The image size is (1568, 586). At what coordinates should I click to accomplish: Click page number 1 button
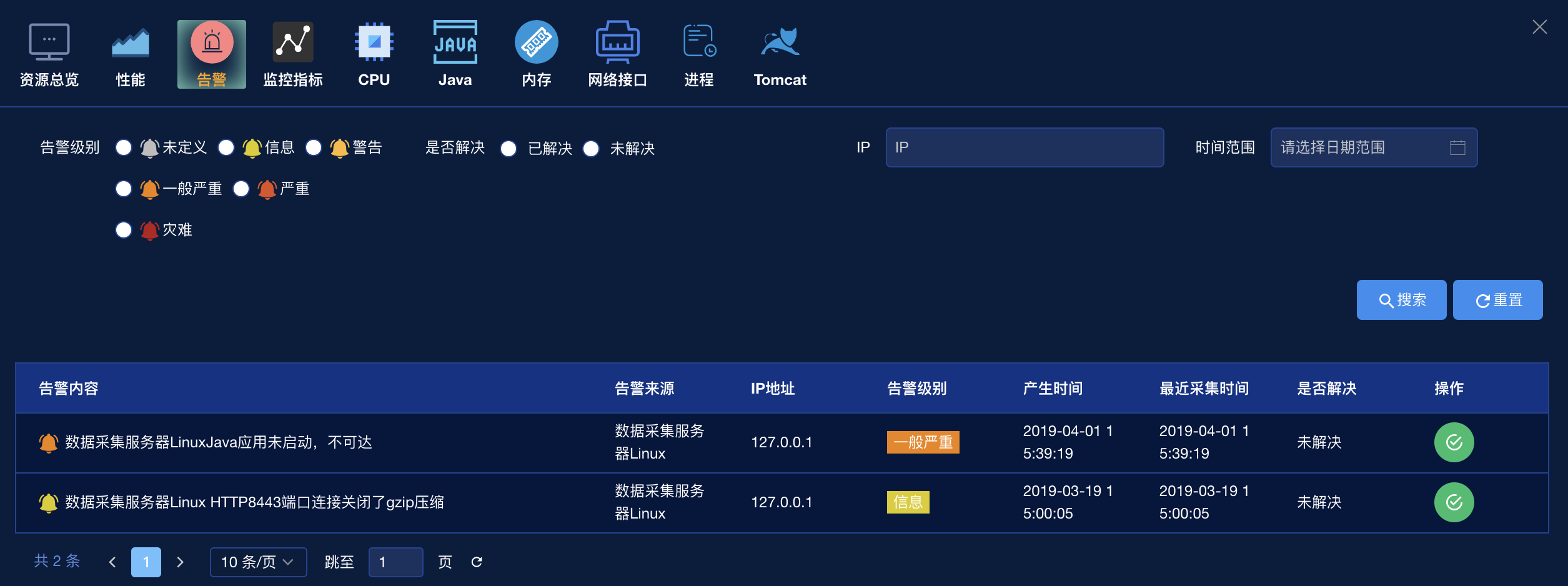click(x=146, y=562)
